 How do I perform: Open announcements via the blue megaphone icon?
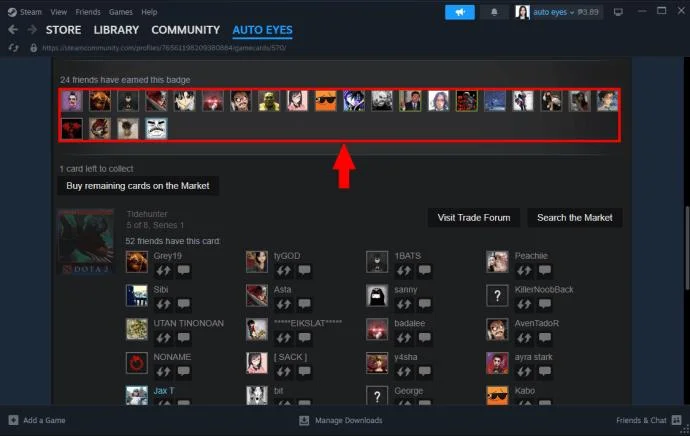point(460,12)
